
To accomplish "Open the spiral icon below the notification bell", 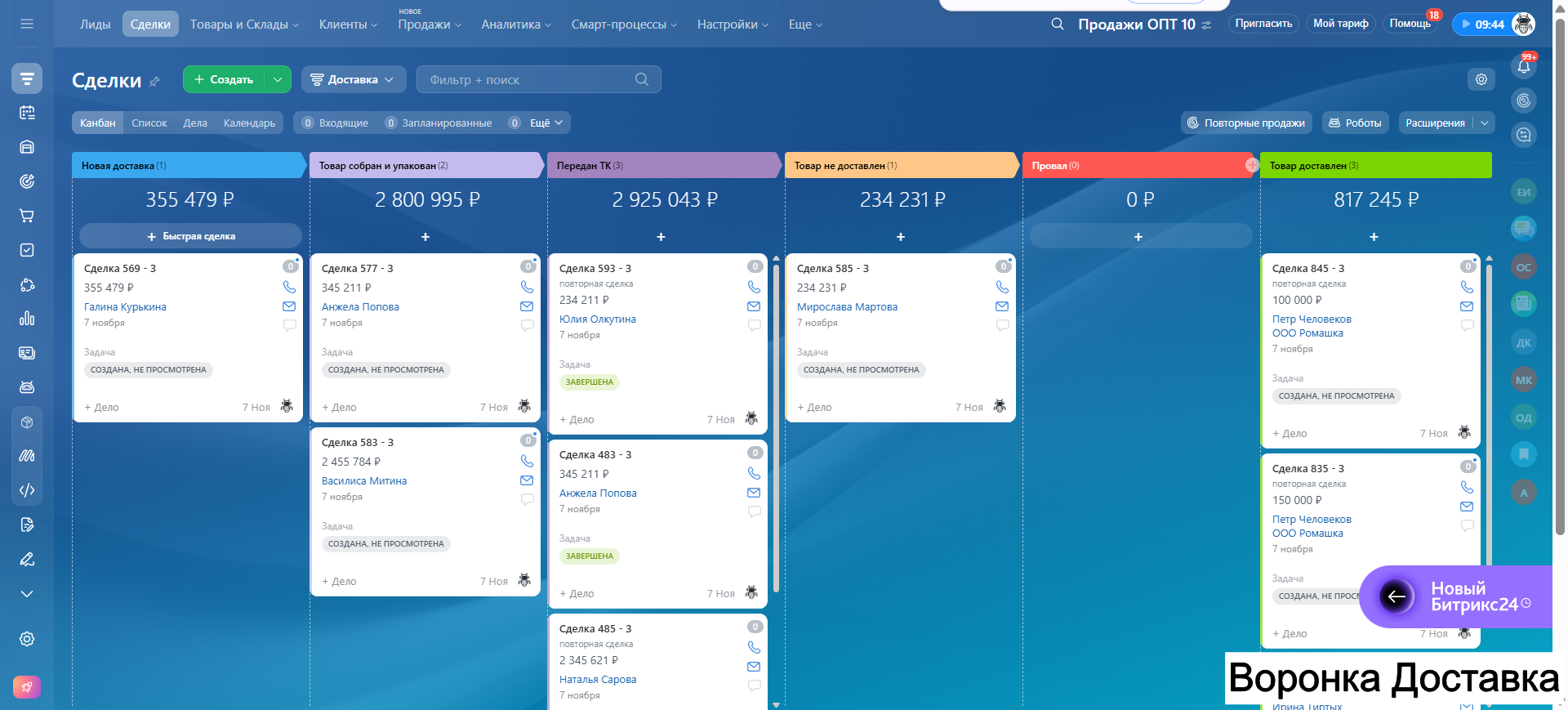I will [x=1524, y=100].
